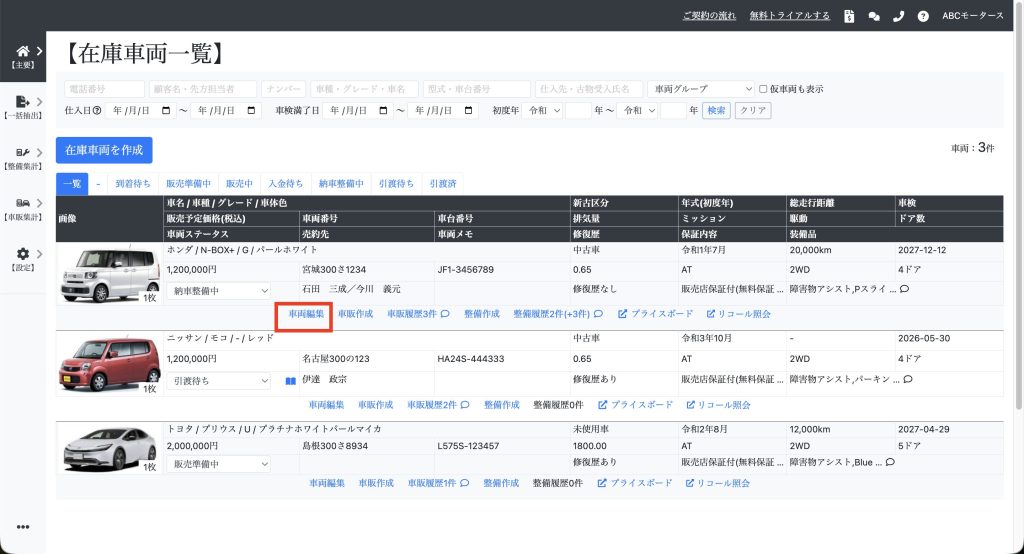The image size is (1024, 554).
Task: Click the three-dots icon at sidebar bottom
Action: [23, 527]
